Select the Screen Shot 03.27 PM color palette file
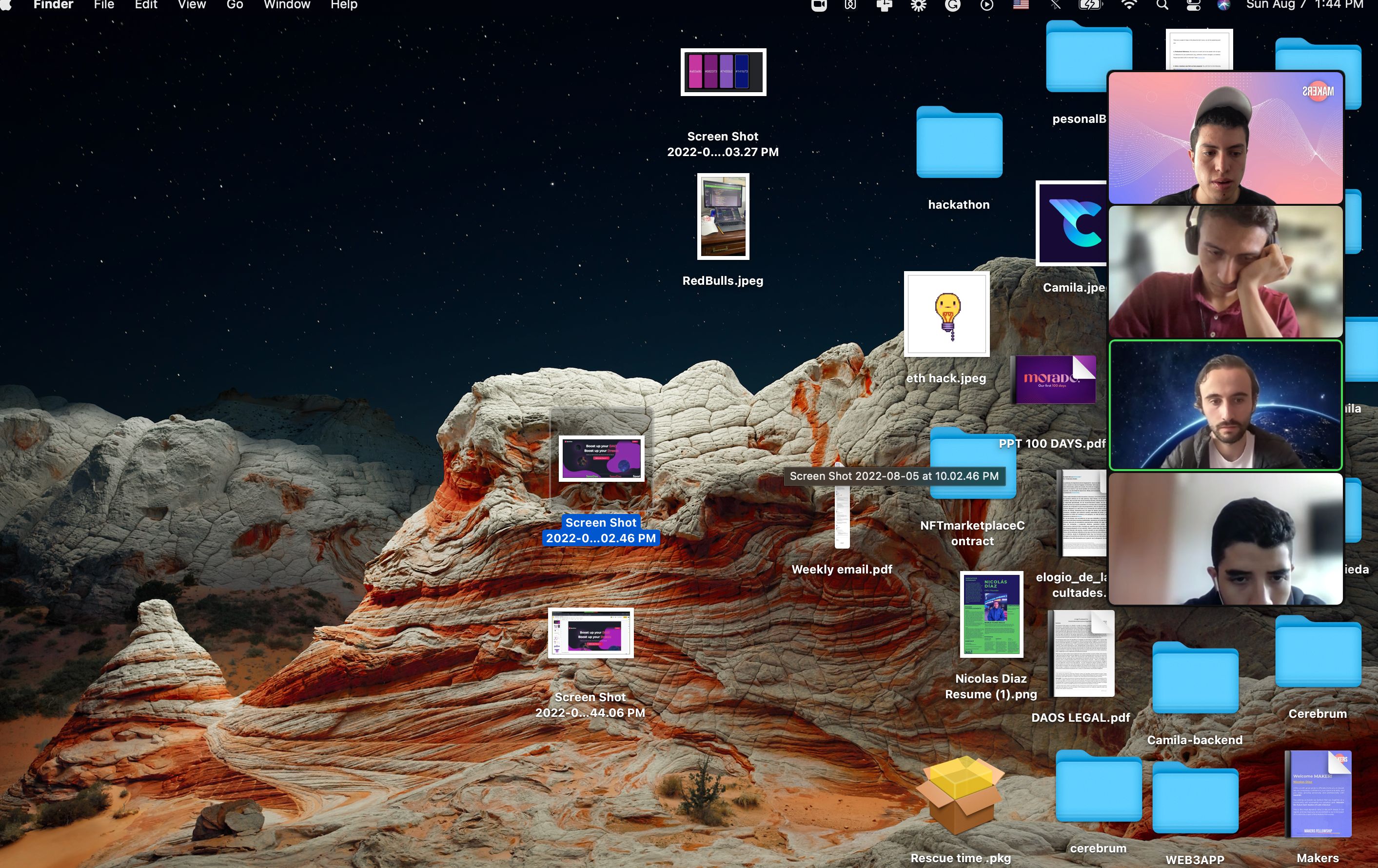 (723, 72)
